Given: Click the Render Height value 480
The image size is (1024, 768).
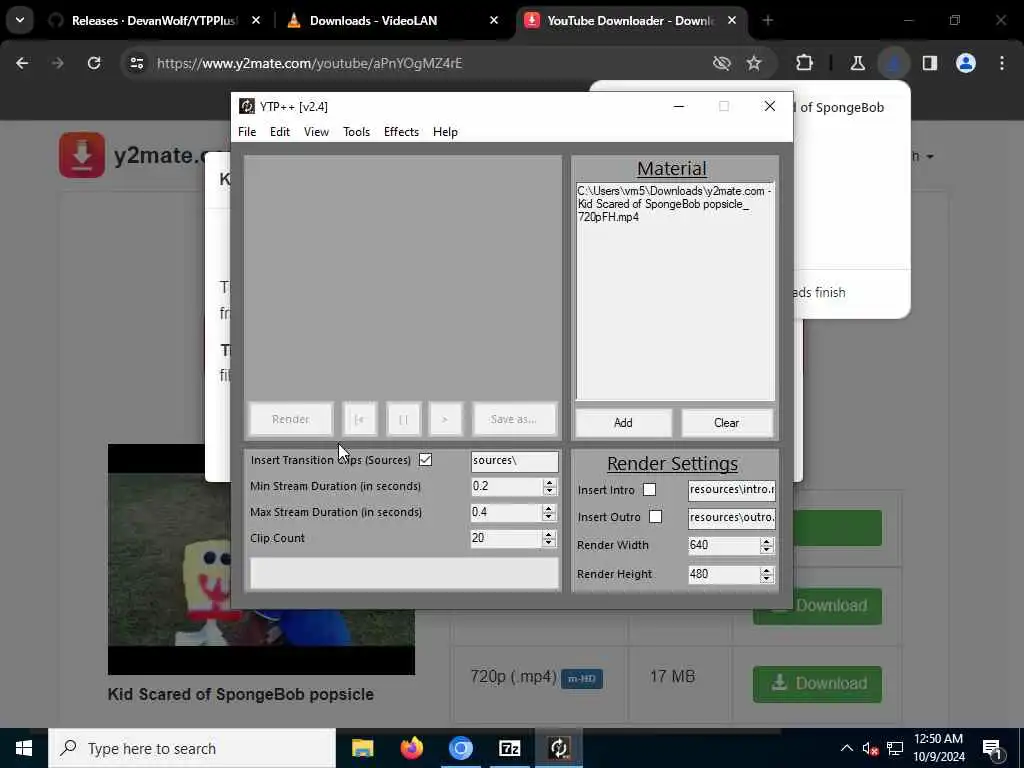Looking at the screenshot, I should [x=724, y=574].
